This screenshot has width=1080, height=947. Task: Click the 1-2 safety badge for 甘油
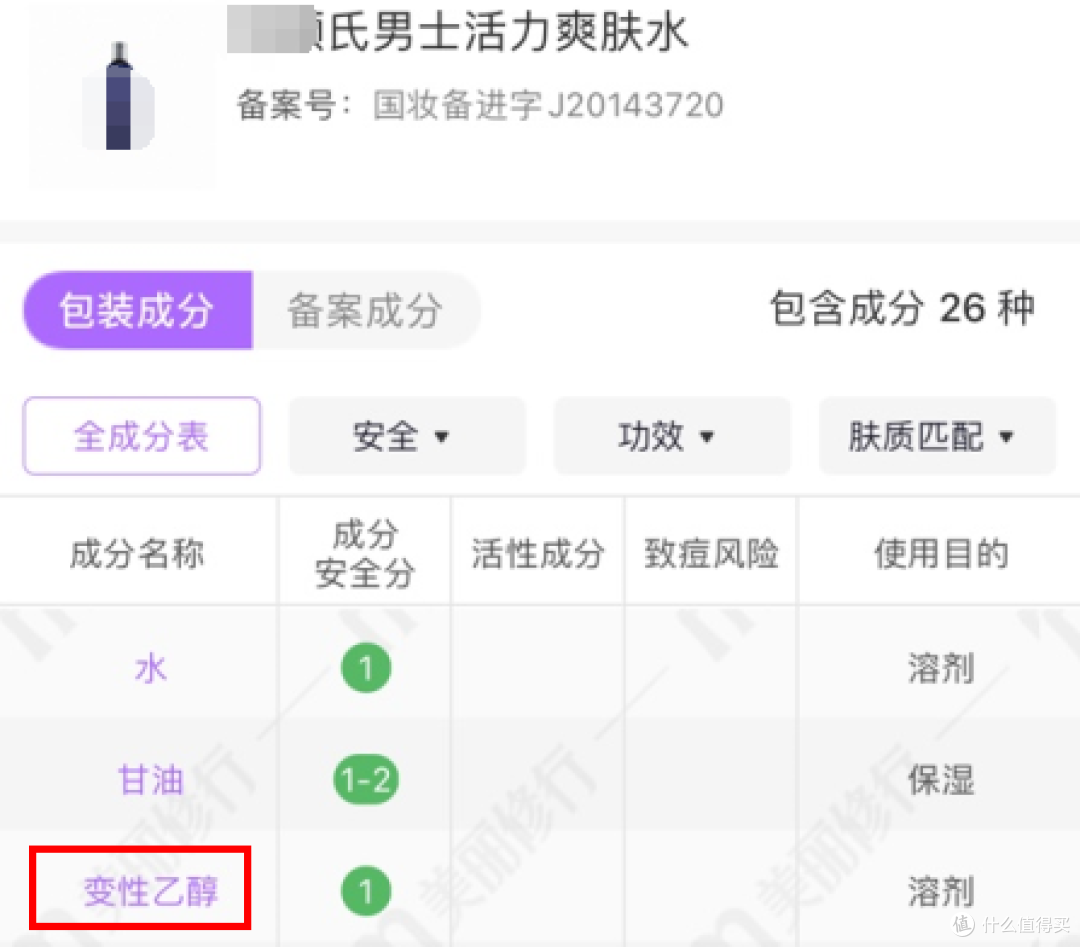click(x=365, y=779)
